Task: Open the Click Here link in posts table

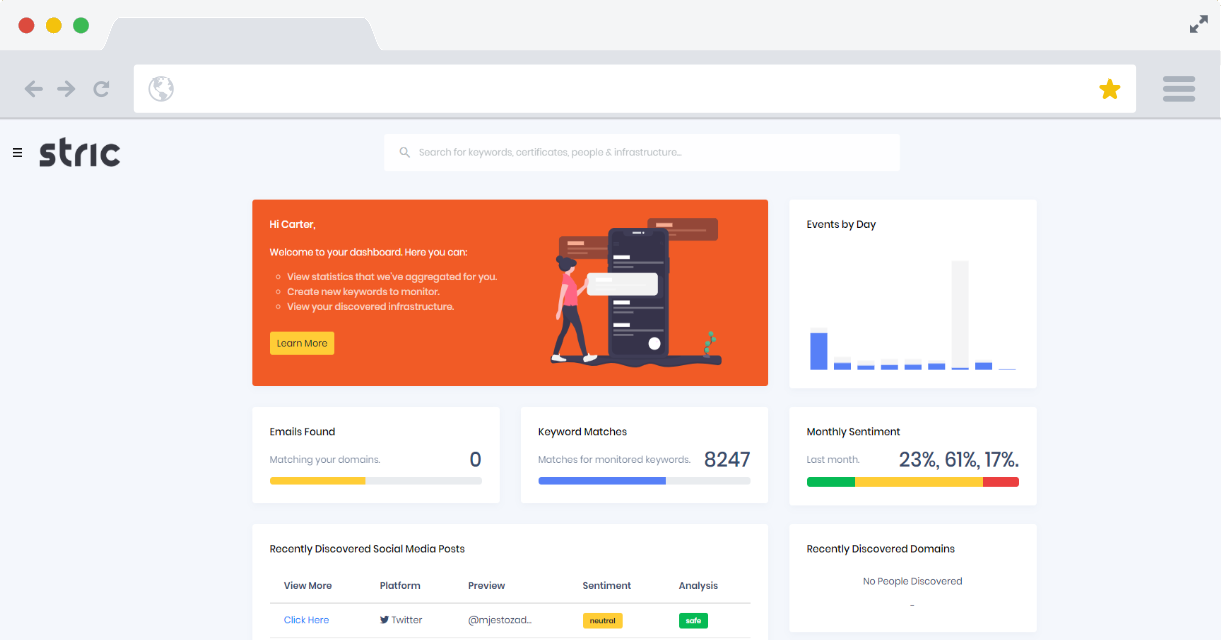Action: point(306,620)
